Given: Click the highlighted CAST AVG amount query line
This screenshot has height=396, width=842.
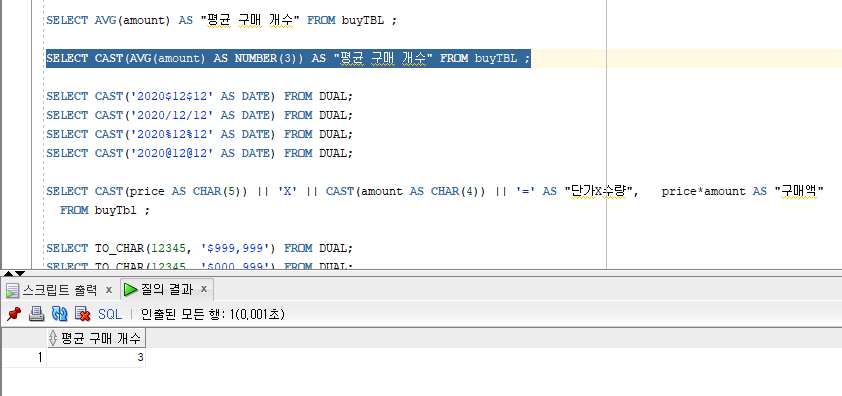Looking at the screenshot, I should [x=288, y=58].
